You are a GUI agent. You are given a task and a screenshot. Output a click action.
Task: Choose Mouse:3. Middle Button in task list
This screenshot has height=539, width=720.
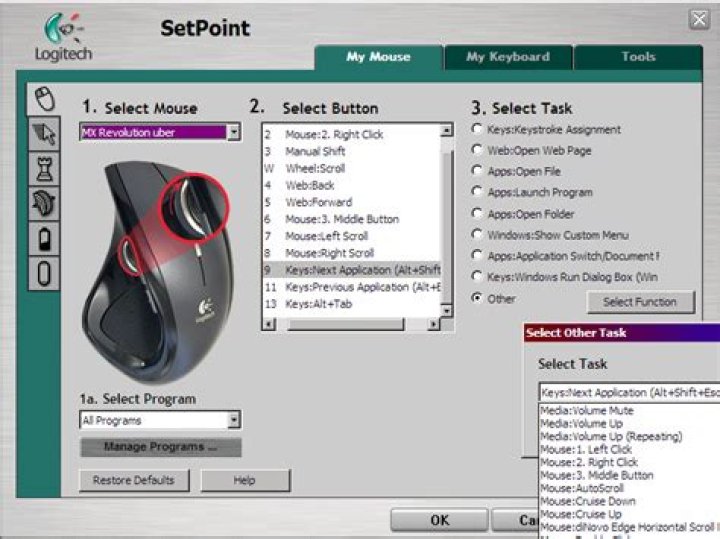pyautogui.click(x=630, y=475)
